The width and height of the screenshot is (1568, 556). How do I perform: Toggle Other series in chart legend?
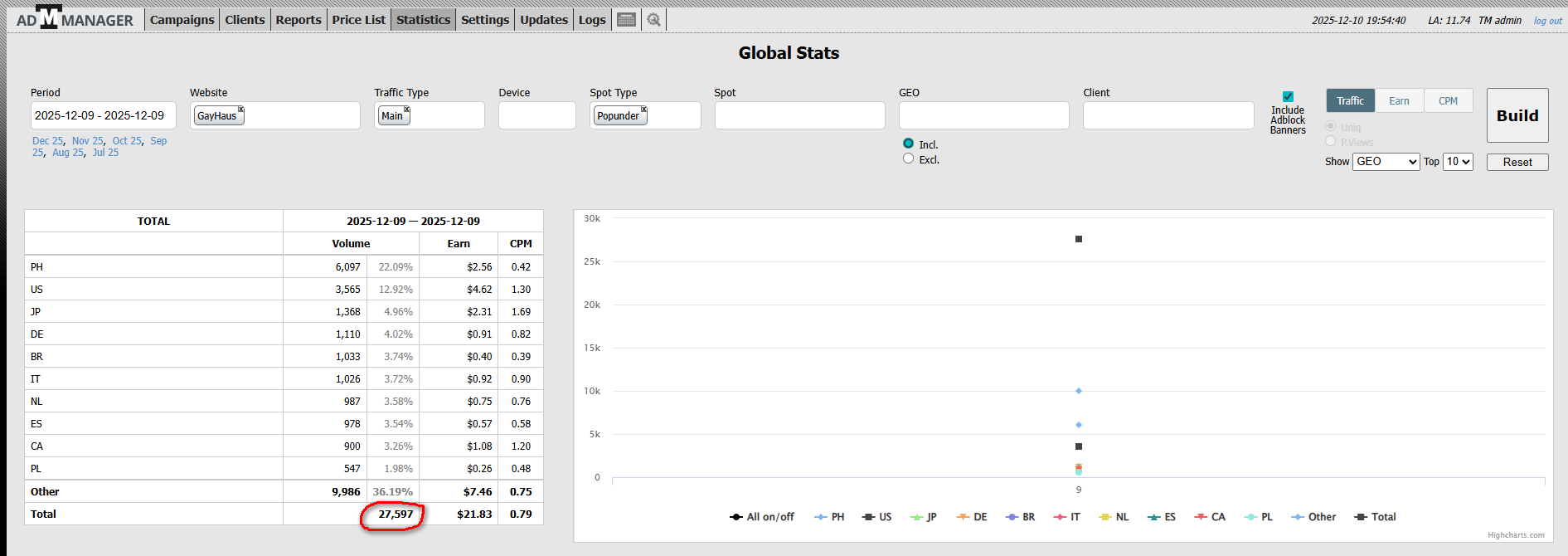coord(1314,517)
